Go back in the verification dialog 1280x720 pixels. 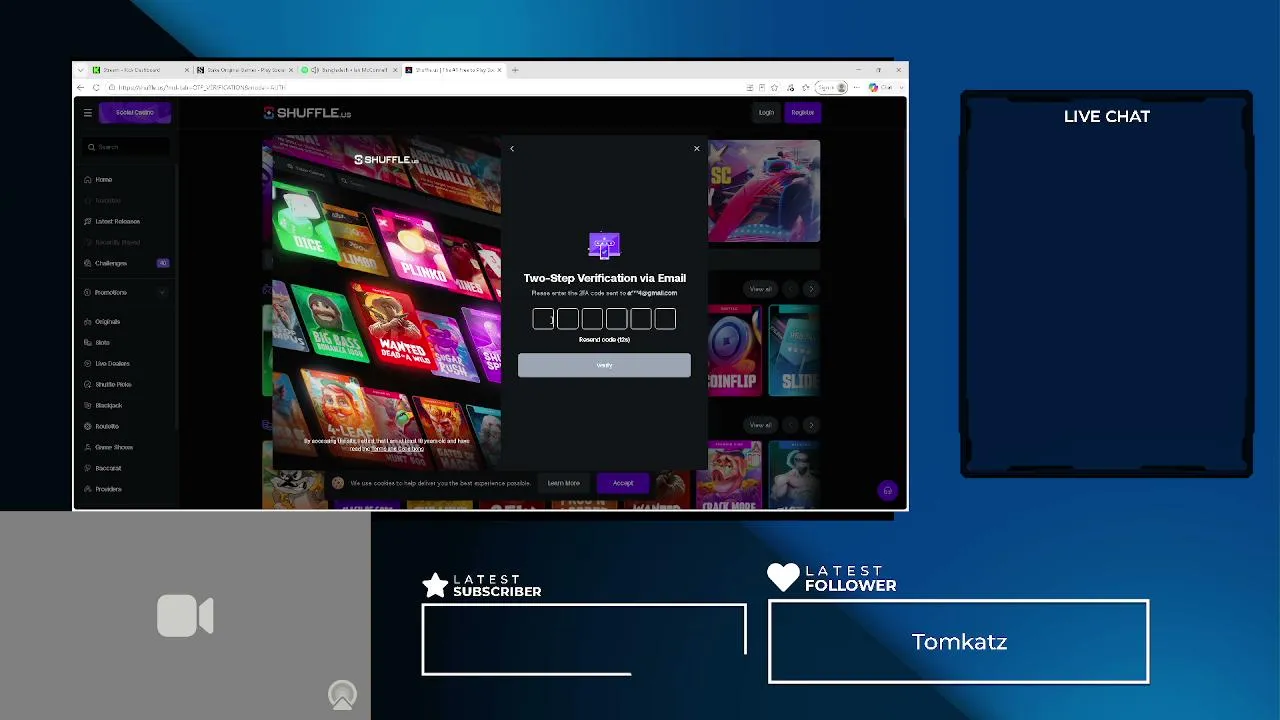click(x=512, y=149)
